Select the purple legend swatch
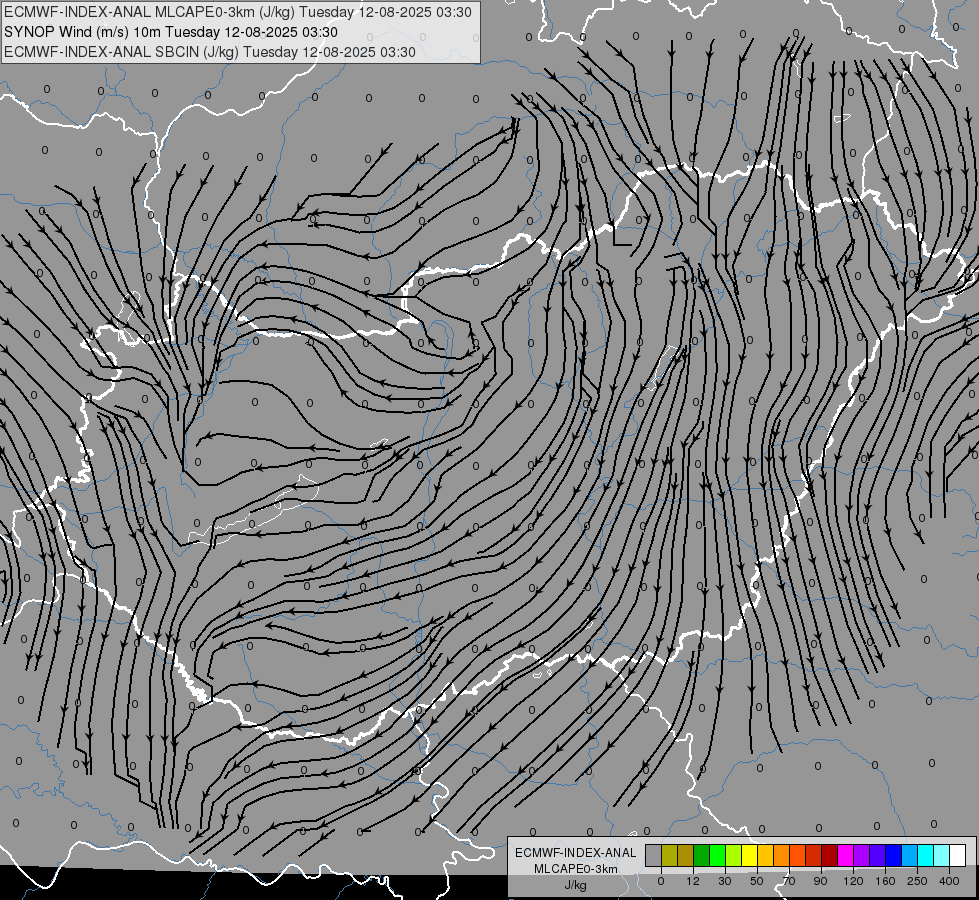 [862, 855]
